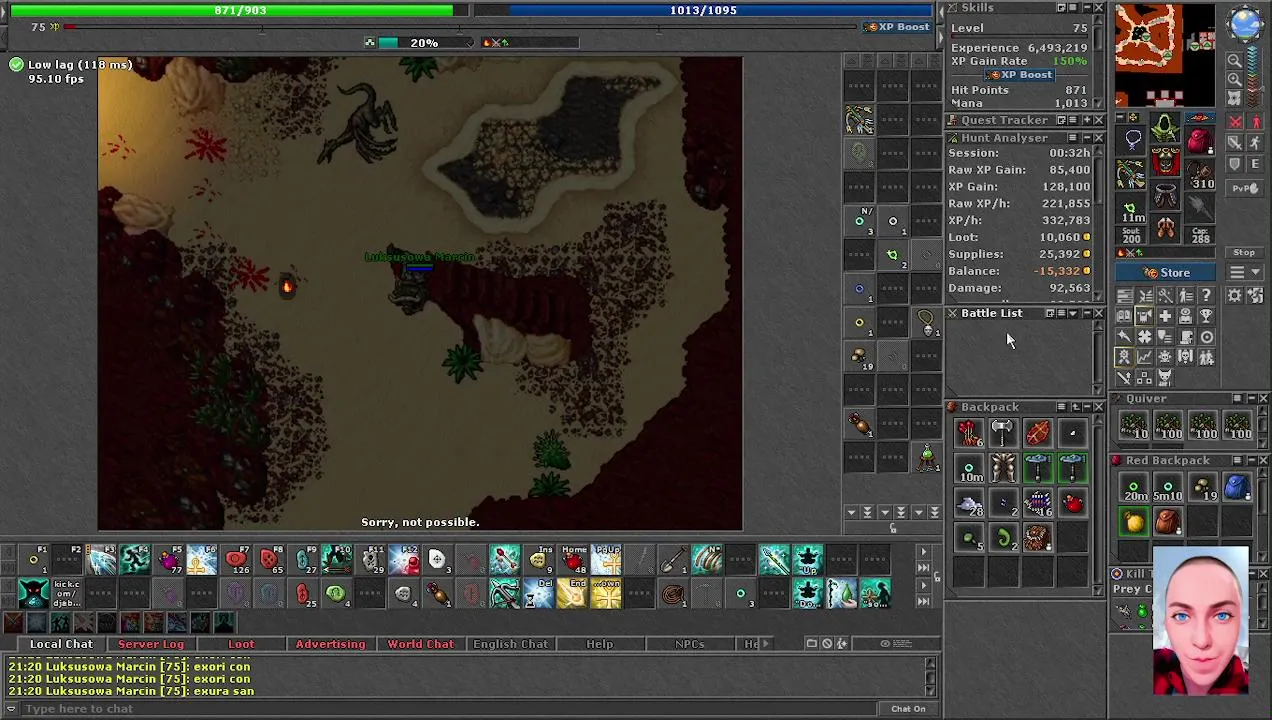Use the F8 red potion hotkey
The height and width of the screenshot is (720, 1272).
click(x=270, y=559)
